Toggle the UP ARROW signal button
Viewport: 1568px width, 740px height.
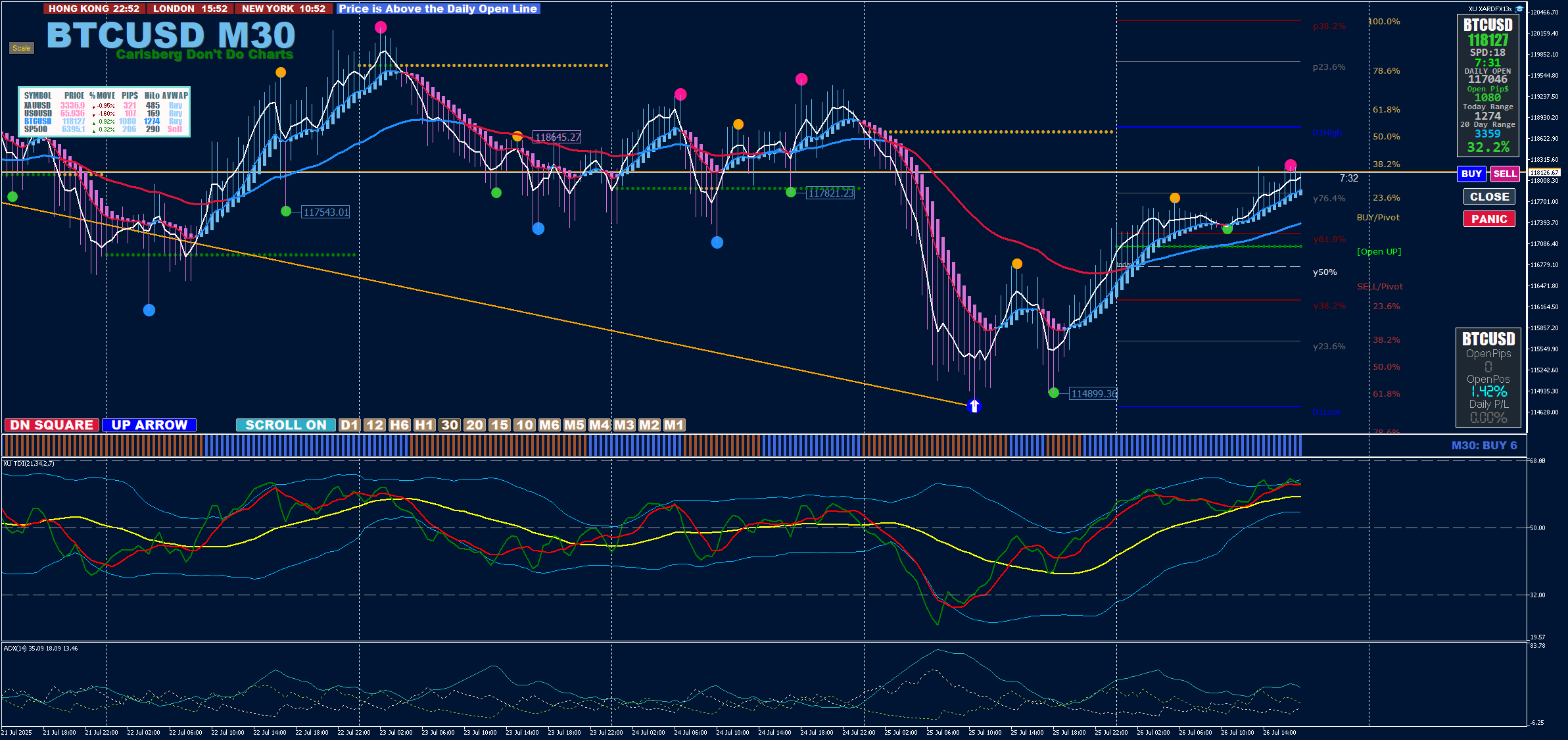(x=149, y=425)
